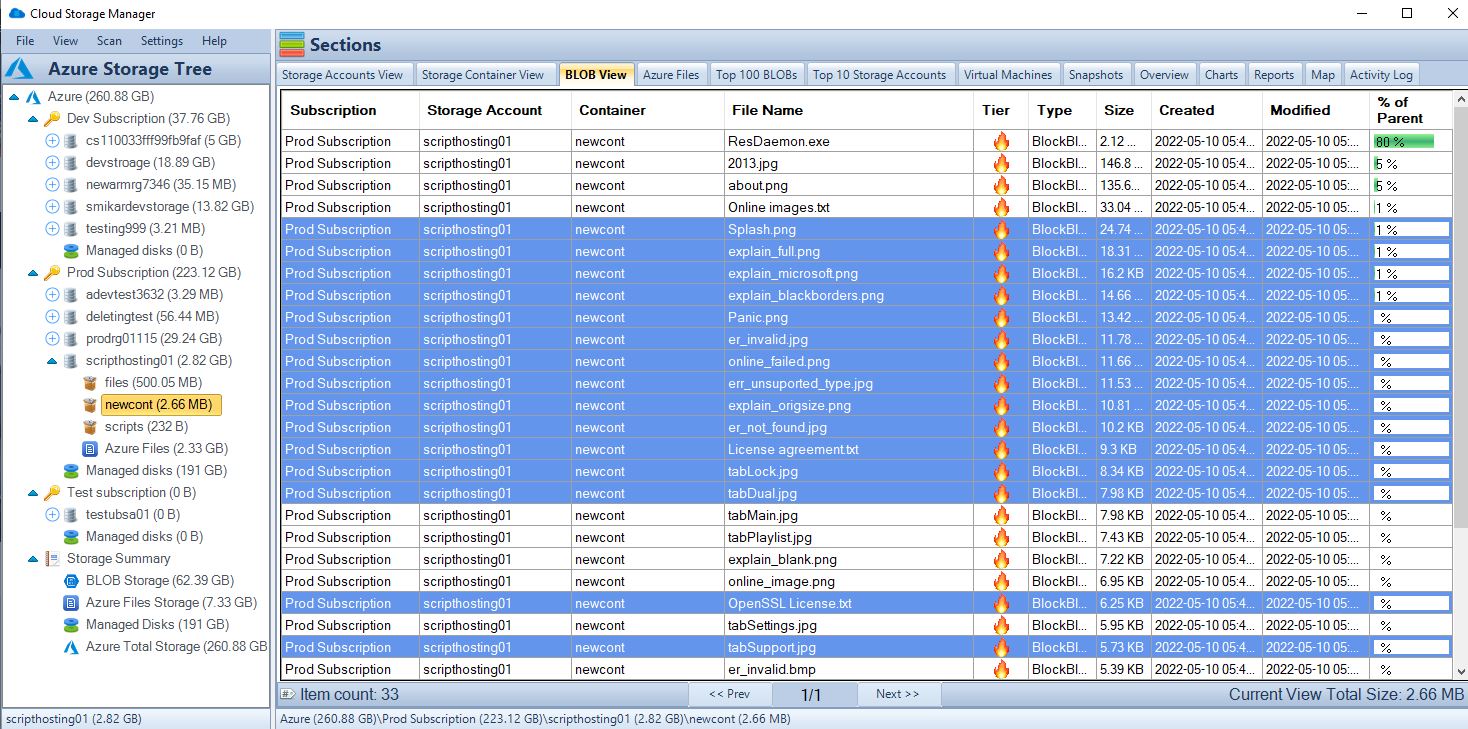Open the Scan menu
This screenshot has width=1468, height=729.
click(109, 41)
